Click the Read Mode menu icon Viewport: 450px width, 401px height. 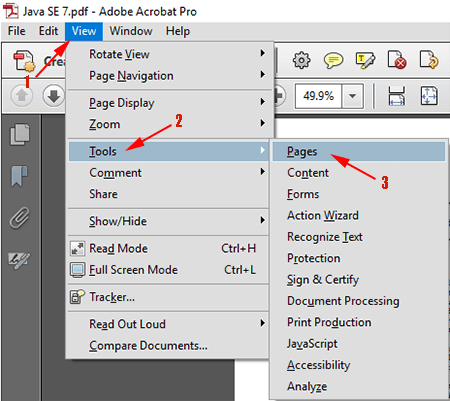click(x=77, y=249)
